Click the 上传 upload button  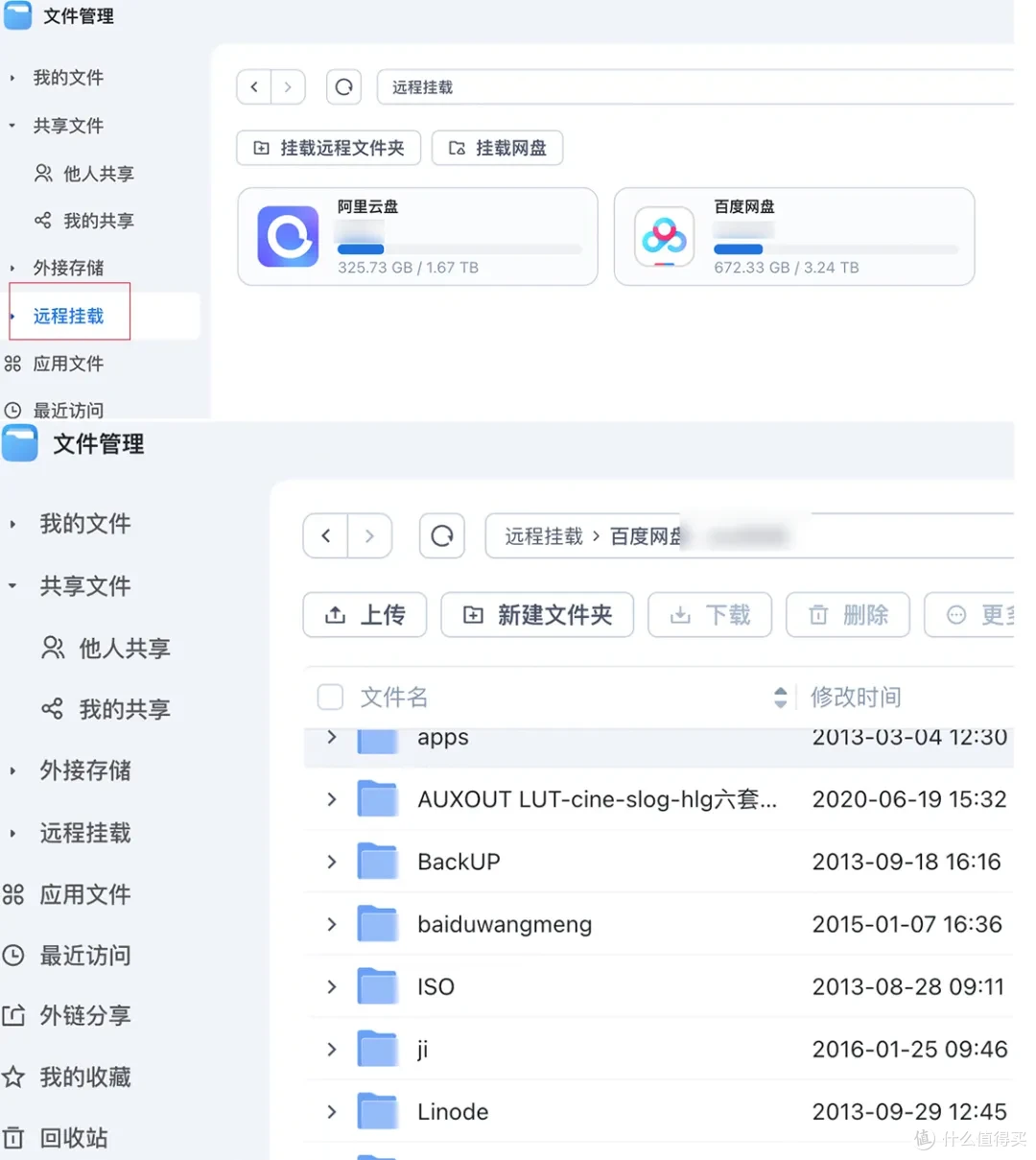[x=365, y=615]
